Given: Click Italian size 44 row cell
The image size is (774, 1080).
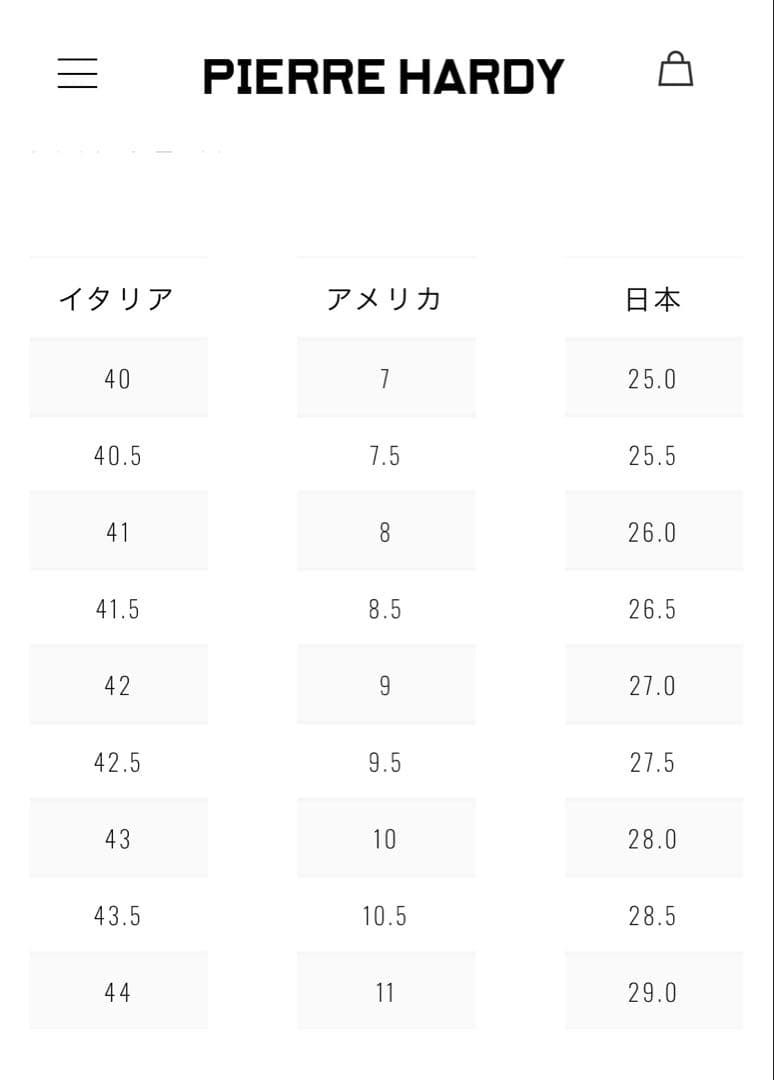Looking at the screenshot, I should tap(118, 991).
